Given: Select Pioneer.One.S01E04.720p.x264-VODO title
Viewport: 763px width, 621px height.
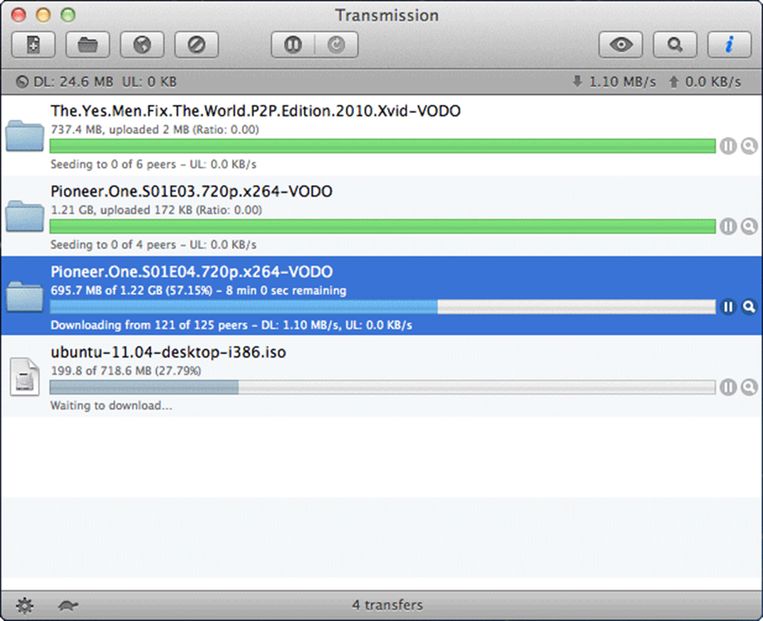Looking at the screenshot, I should click(191, 272).
